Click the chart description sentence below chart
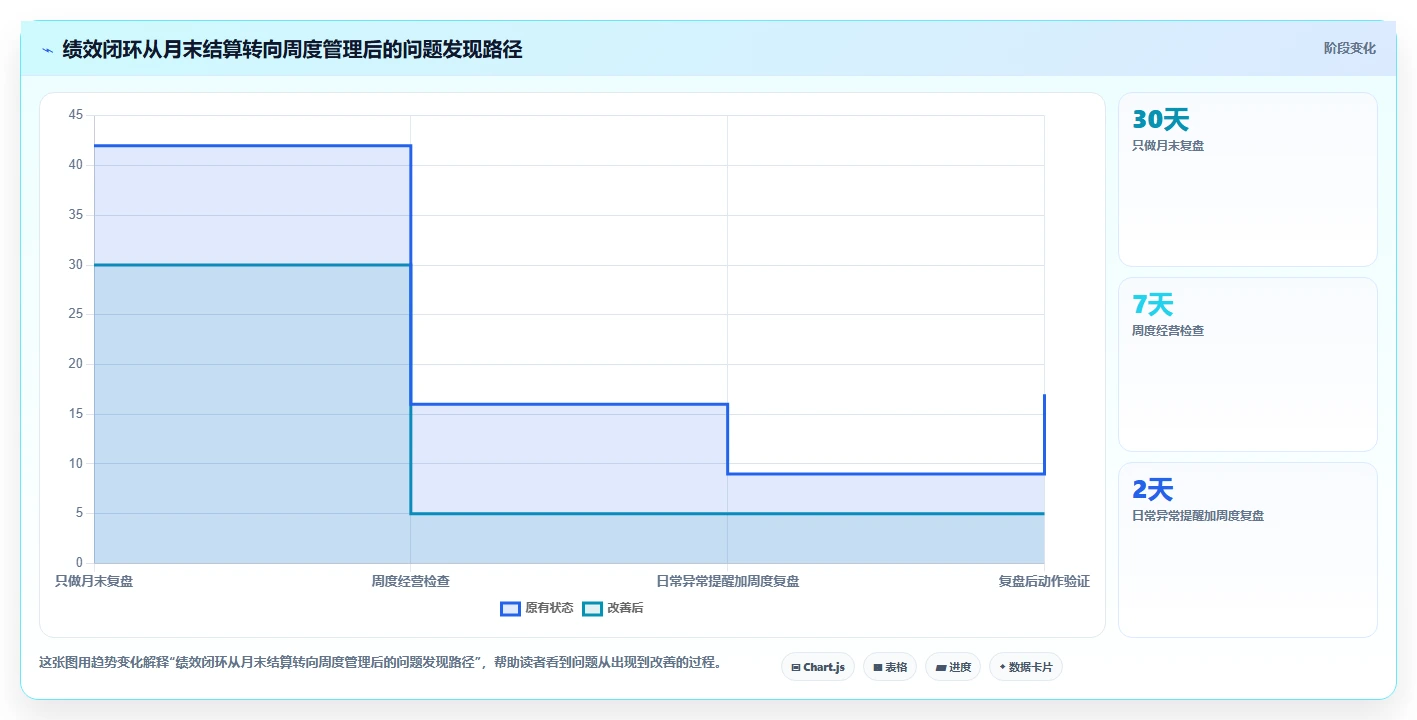 (x=380, y=662)
